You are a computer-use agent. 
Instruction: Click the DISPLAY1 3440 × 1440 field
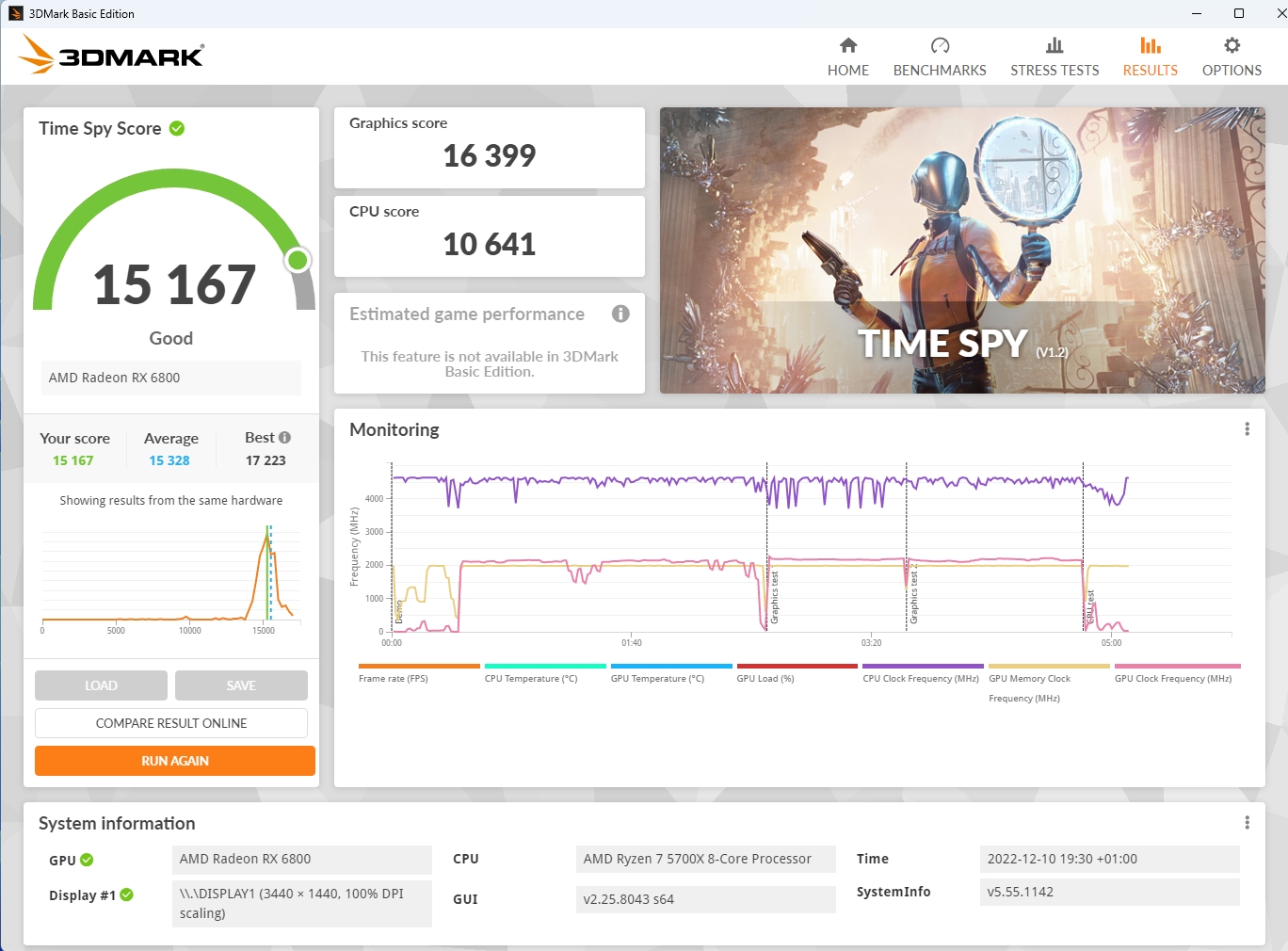tap(301, 903)
